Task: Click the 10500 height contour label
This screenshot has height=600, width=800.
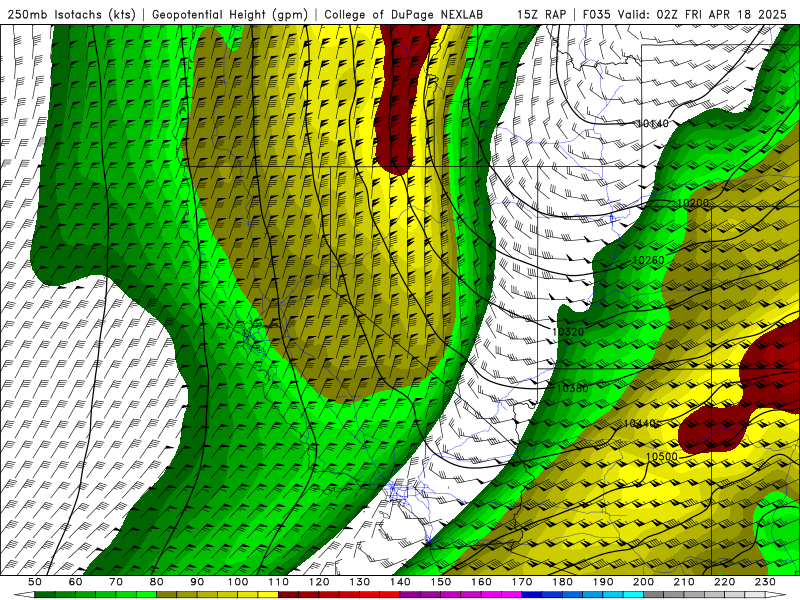Action: point(662,457)
